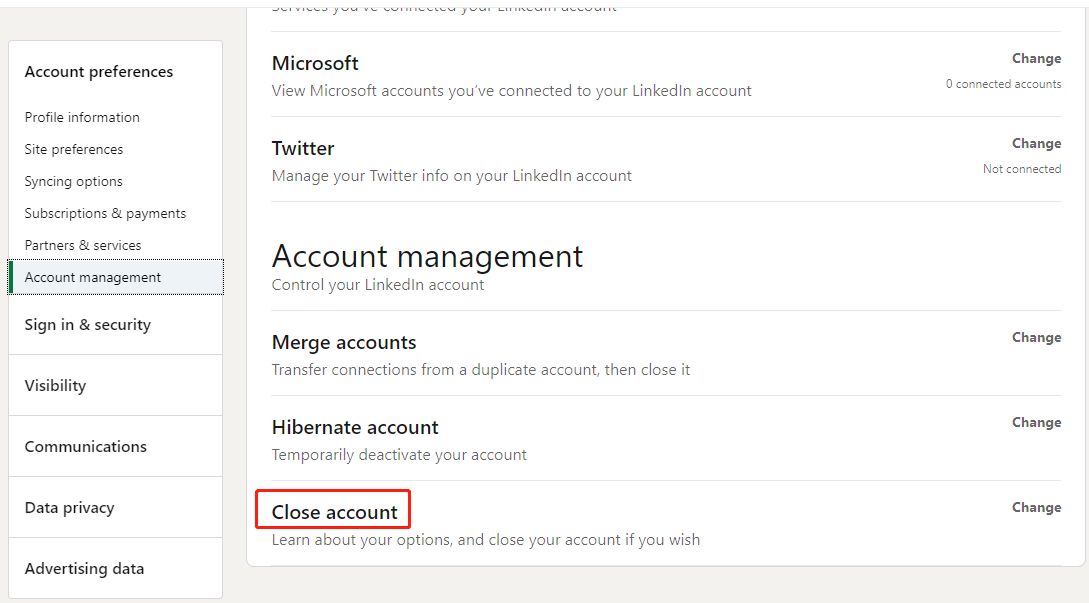
Task: View Data privacy settings
Action: click(x=69, y=507)
